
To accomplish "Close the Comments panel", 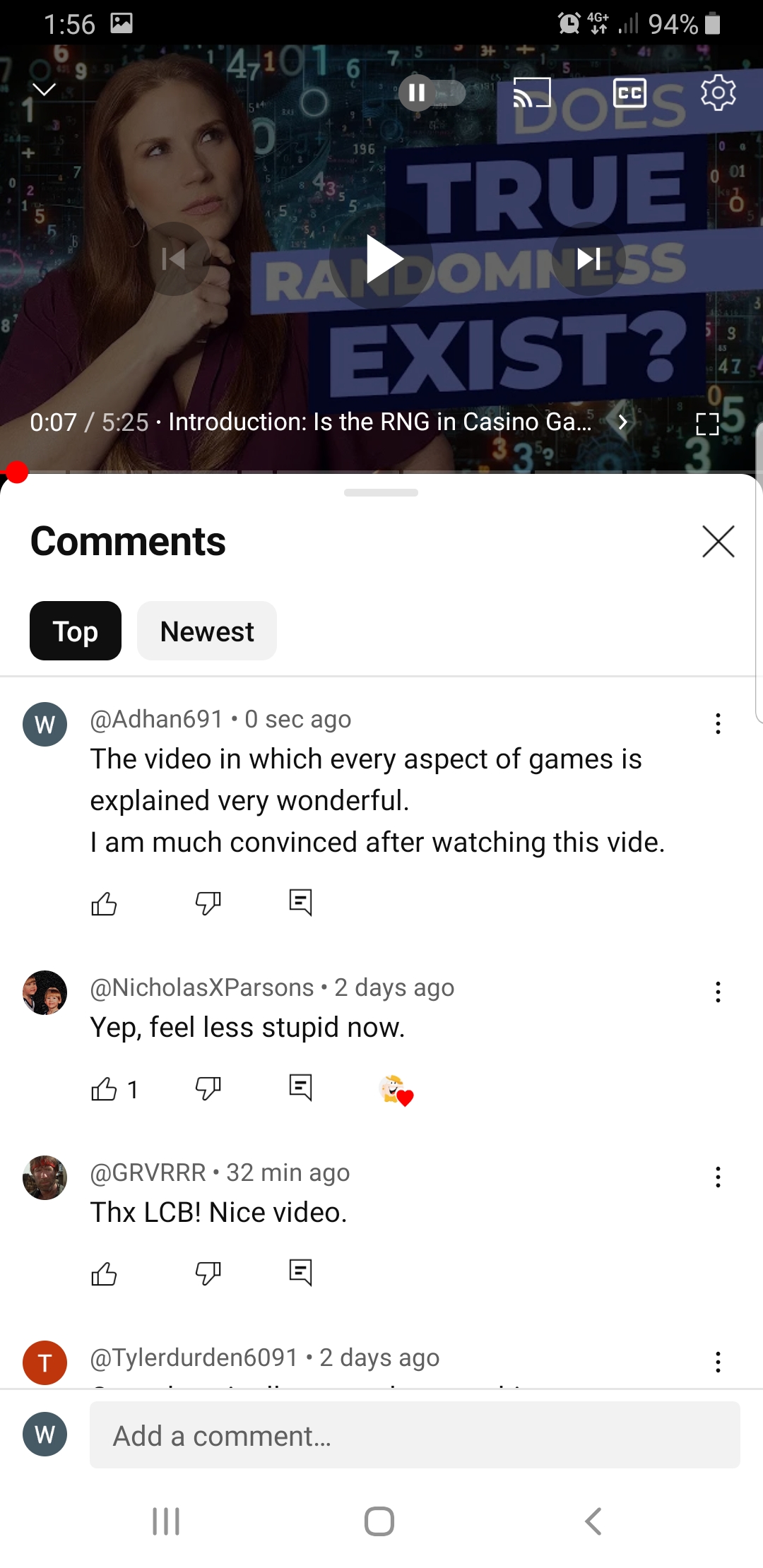I will pos(718,542).
